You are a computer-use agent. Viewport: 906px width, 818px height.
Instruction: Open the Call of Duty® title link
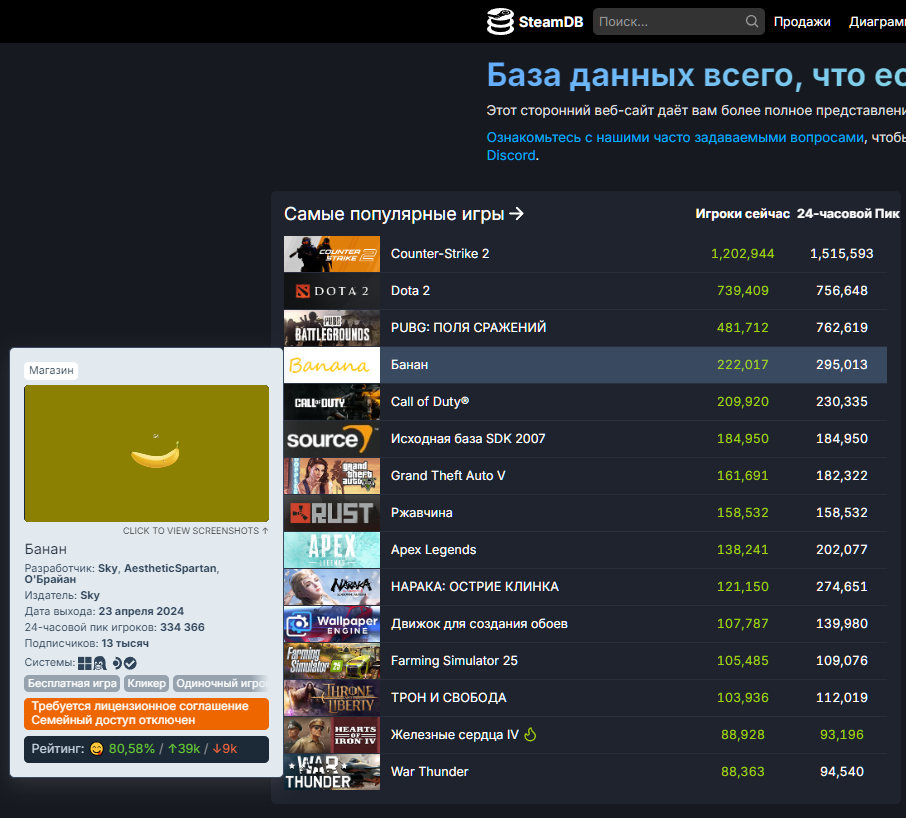pyautogui.click(x=430, y=401)
